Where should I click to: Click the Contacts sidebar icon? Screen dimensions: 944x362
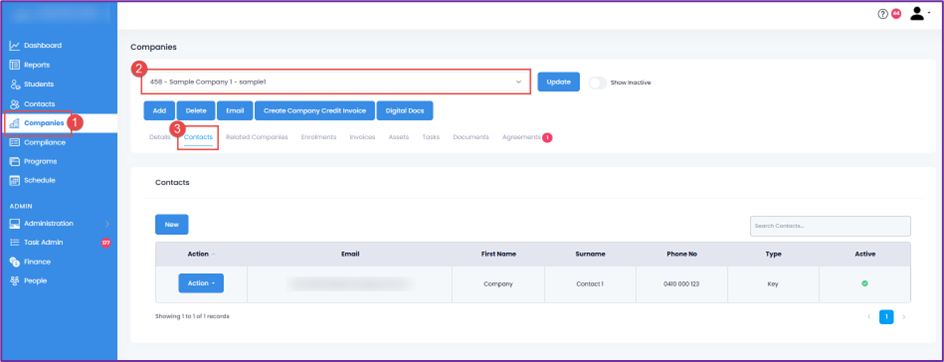(15, 104)
